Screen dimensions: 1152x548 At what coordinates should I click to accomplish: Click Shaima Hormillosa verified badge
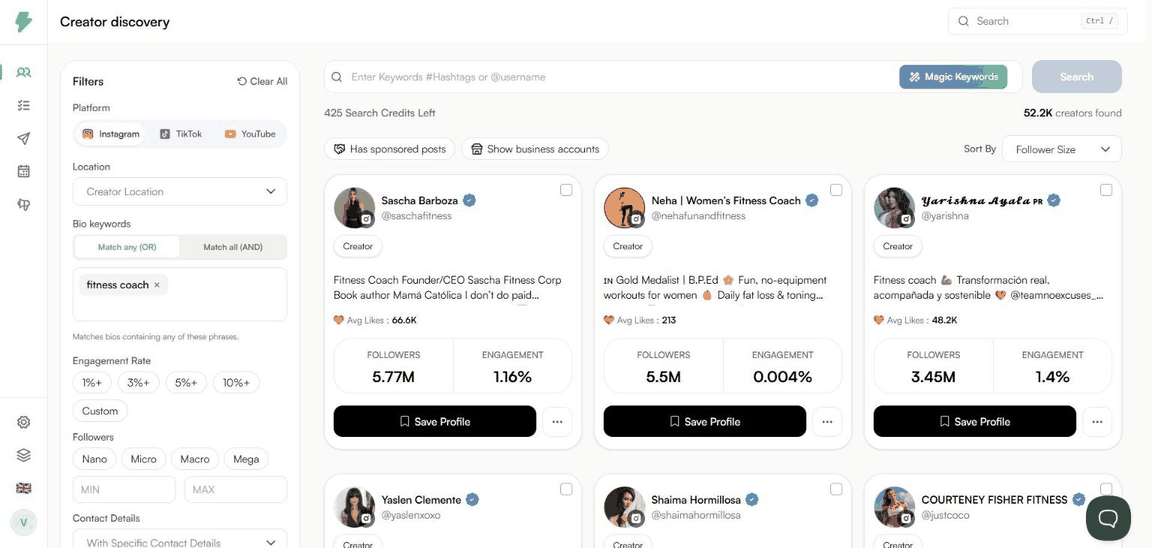click(x=752, y=500)
